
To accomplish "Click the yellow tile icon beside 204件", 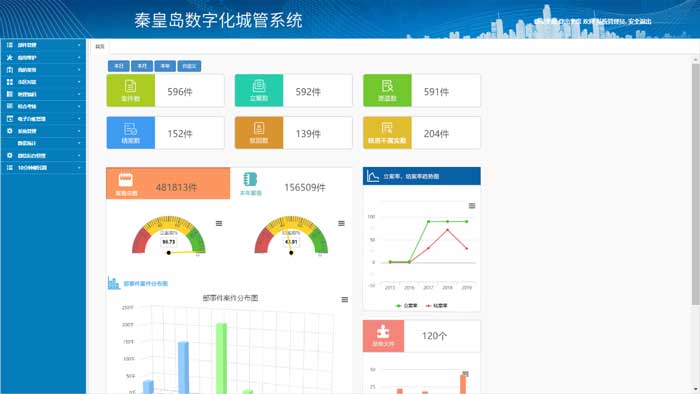I will 387,129.
